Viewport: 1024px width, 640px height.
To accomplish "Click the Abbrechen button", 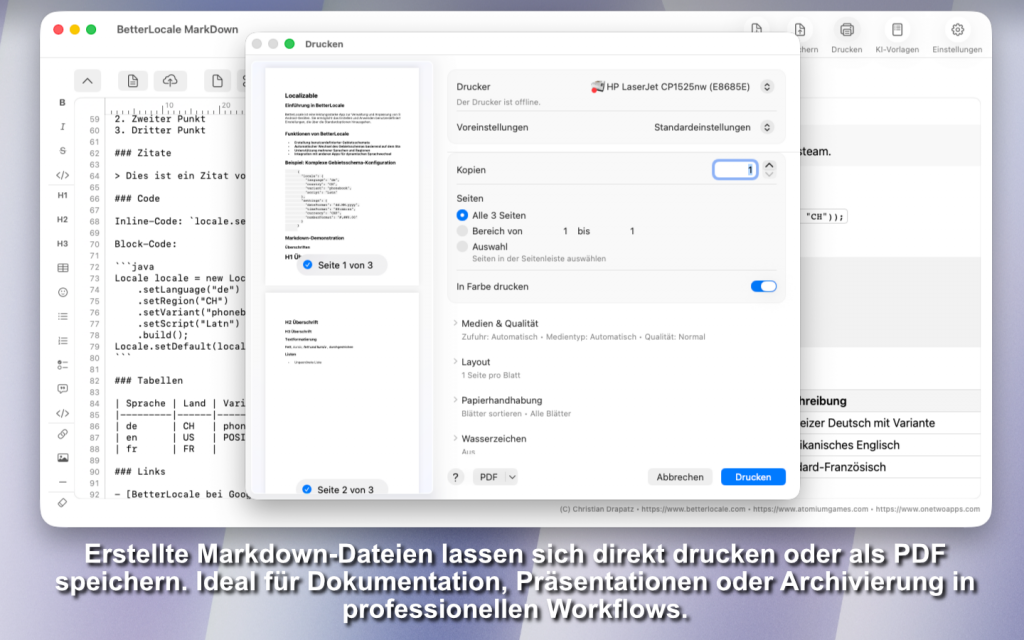I will 680,477.
